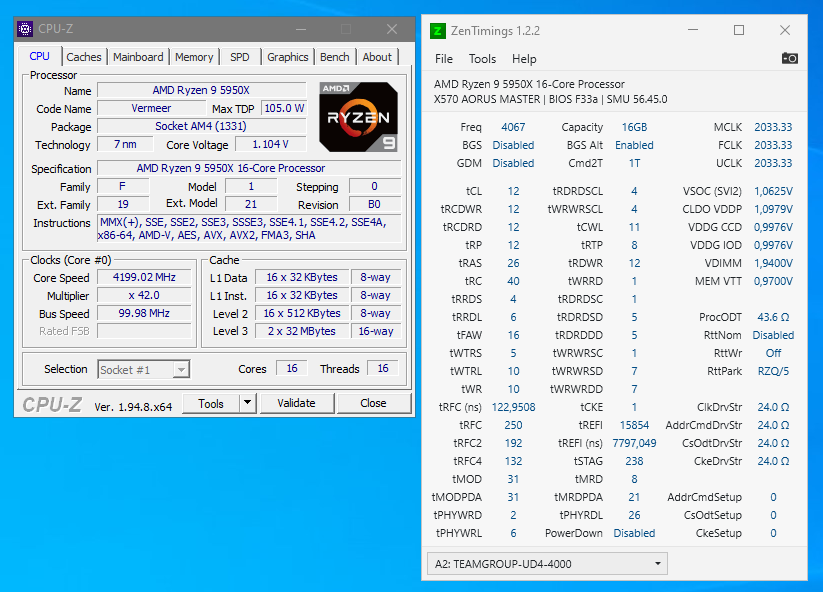Click the tRFC (ns) value 122,9508
This screenshot has width=823, height=592.
[513, 407]
